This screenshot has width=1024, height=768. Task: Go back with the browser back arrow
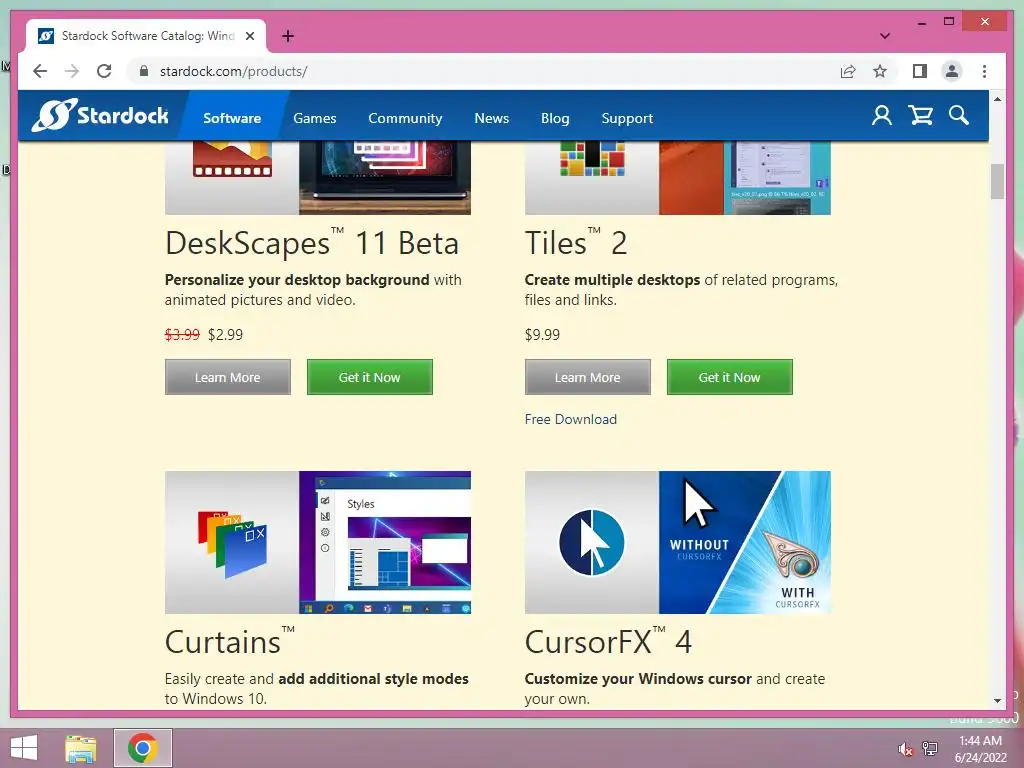point(40,71)
